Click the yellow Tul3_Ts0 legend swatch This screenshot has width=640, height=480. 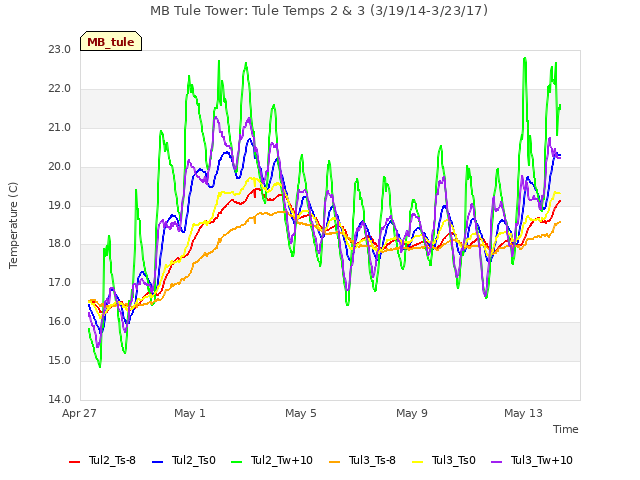(417, 462)
